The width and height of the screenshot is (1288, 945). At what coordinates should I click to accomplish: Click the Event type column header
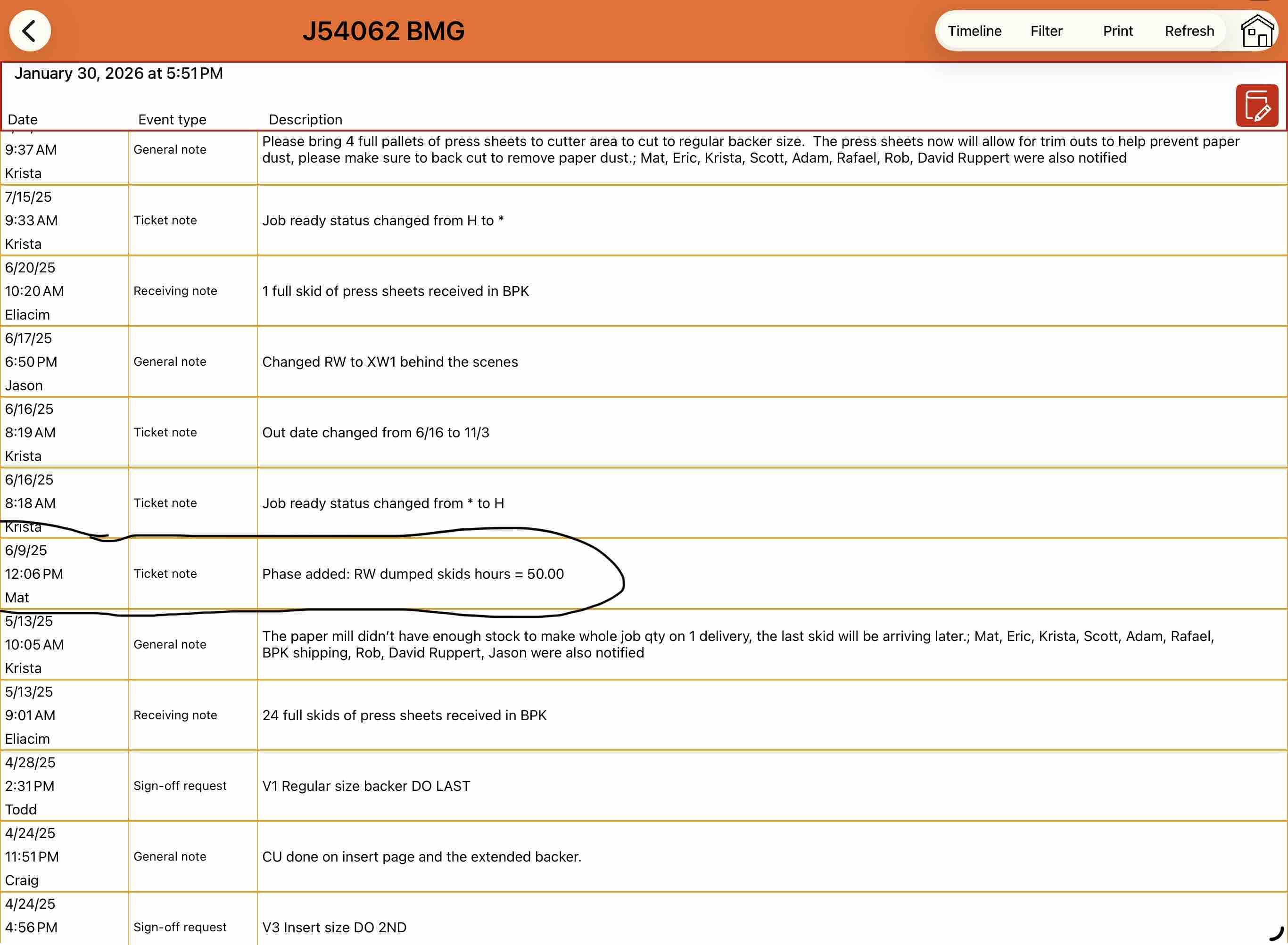[172, 120]
